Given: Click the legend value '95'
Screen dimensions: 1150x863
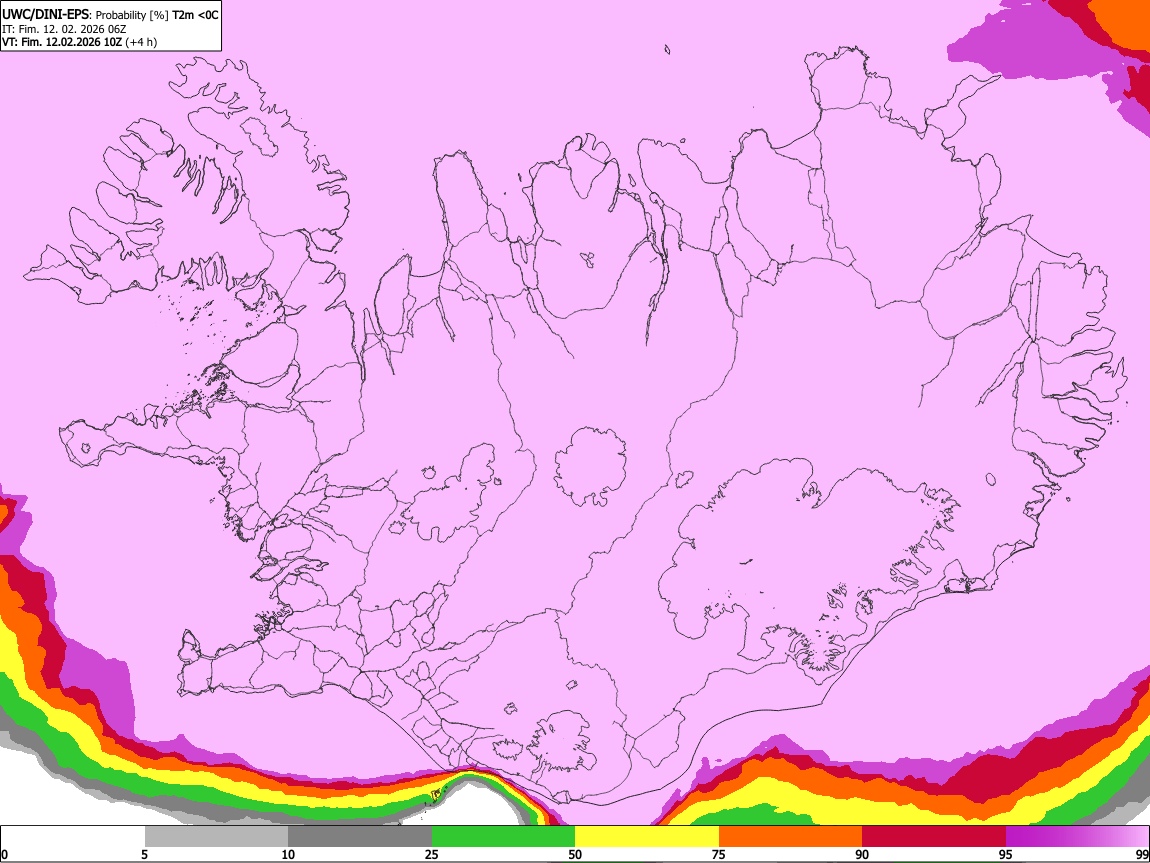Looking at the screenshot, I should pos(1006,854).
